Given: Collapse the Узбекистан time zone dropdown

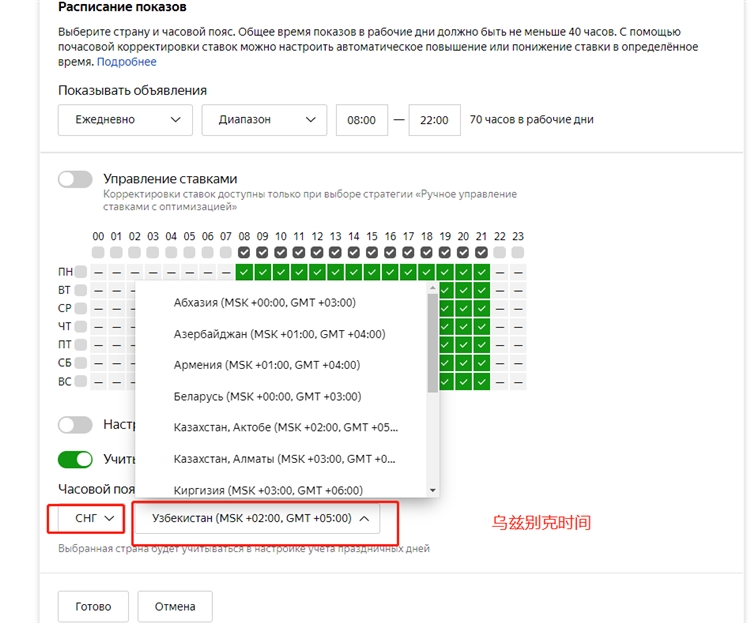Looking at the screenshot, I should click(264, 518).
